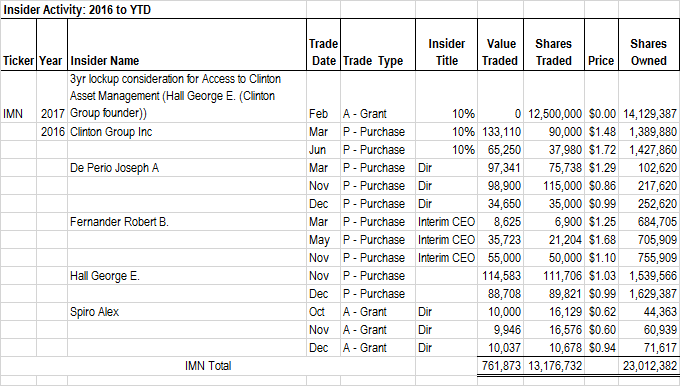This screenshot has width=680, height=386.
Task: Click the 23,012,382 shares owned total
Action: (649, 366)
